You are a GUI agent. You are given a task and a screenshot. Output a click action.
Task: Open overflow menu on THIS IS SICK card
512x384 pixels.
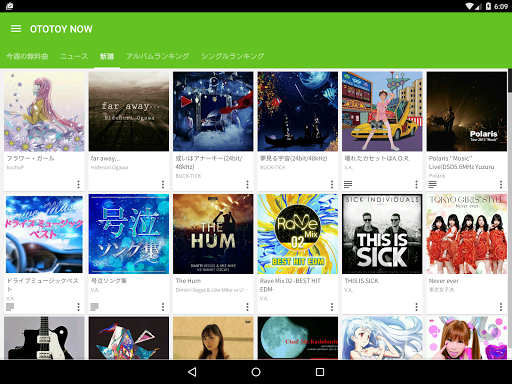(416, 307)
